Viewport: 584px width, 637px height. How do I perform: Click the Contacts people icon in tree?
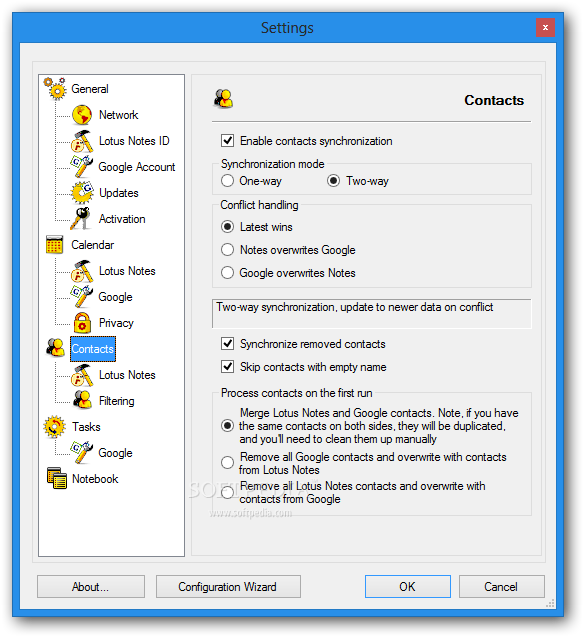(55, 348)
